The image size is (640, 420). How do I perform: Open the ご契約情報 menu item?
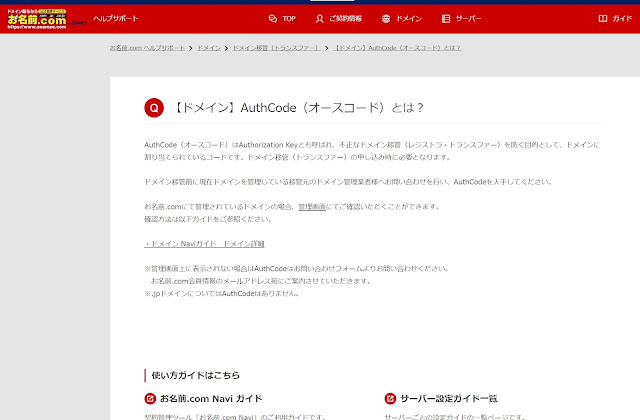345,18
